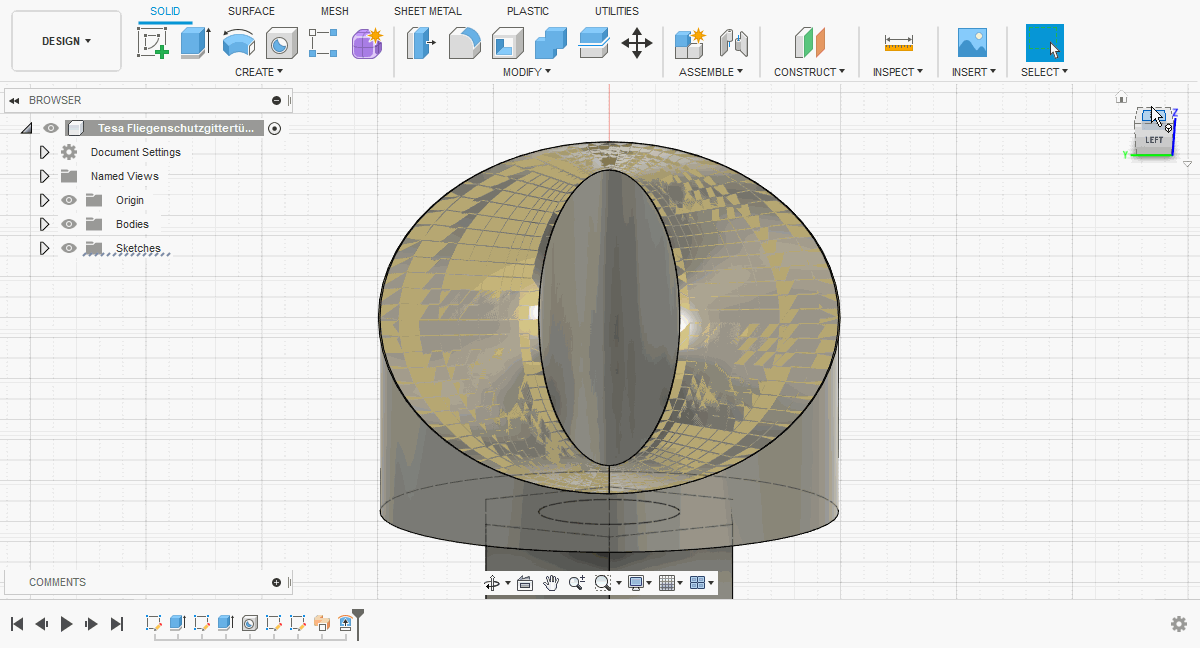1200x648 pixels.
Task: Toggle visibility eye of root component
Action: (x=51, y=128)
